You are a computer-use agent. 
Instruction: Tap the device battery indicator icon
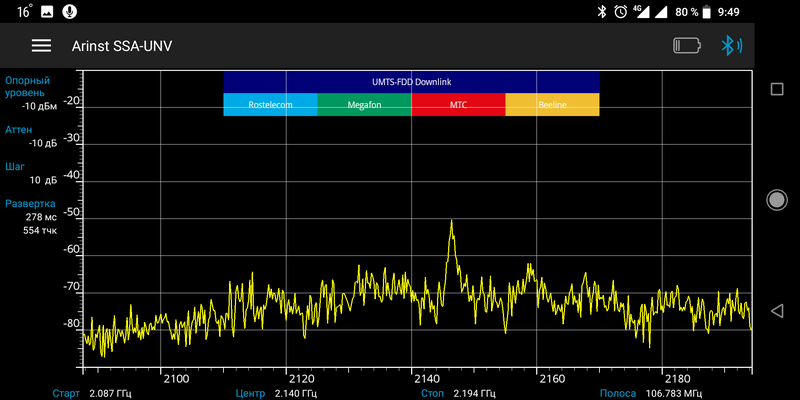point(688,46)
